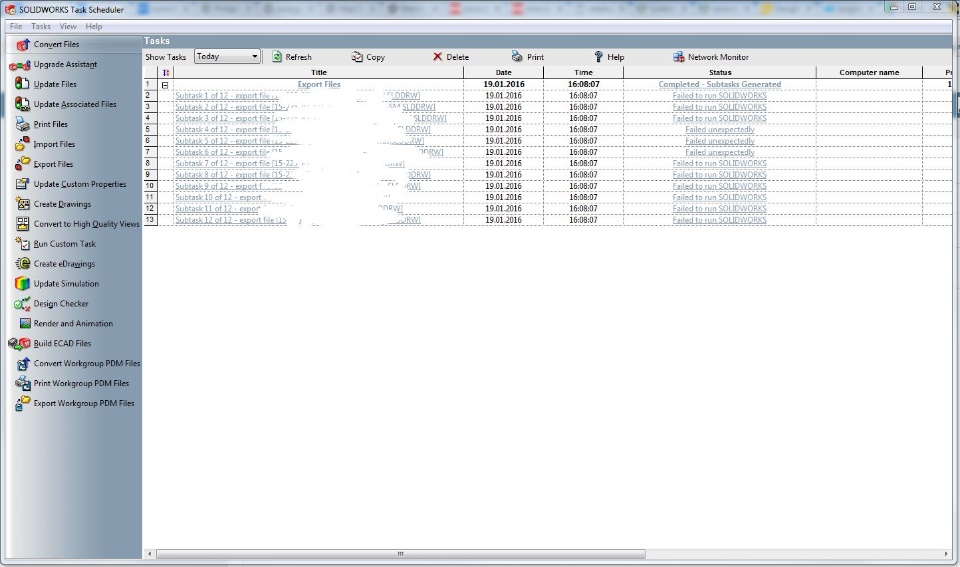960x567 pixels.
Task: Click the Refresh toolbar icon
Action: (x=277, y=56)
